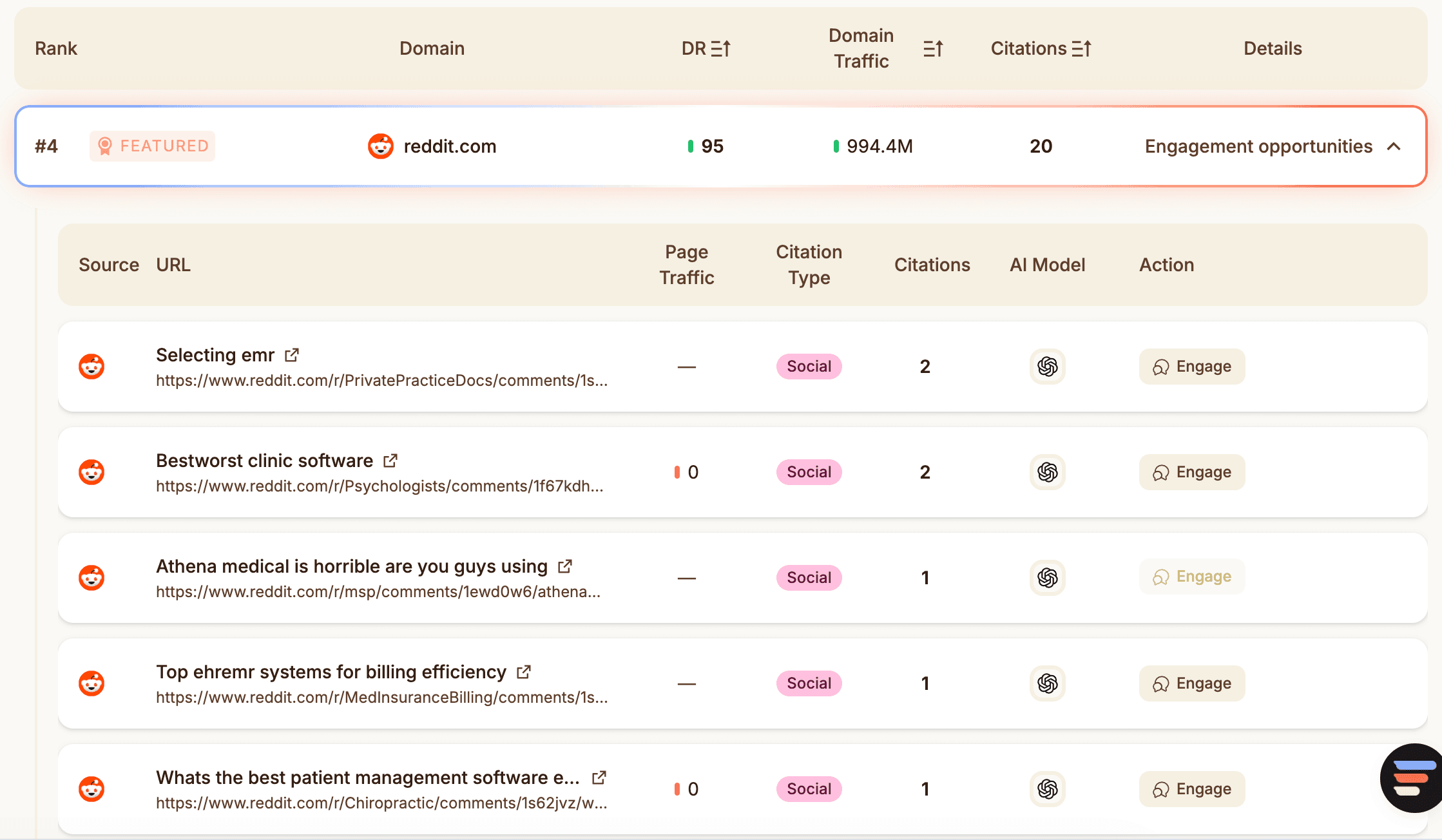Collapse Engagement opportunities chevron
The image size is (1442, 840).
tap(1394, 147)
